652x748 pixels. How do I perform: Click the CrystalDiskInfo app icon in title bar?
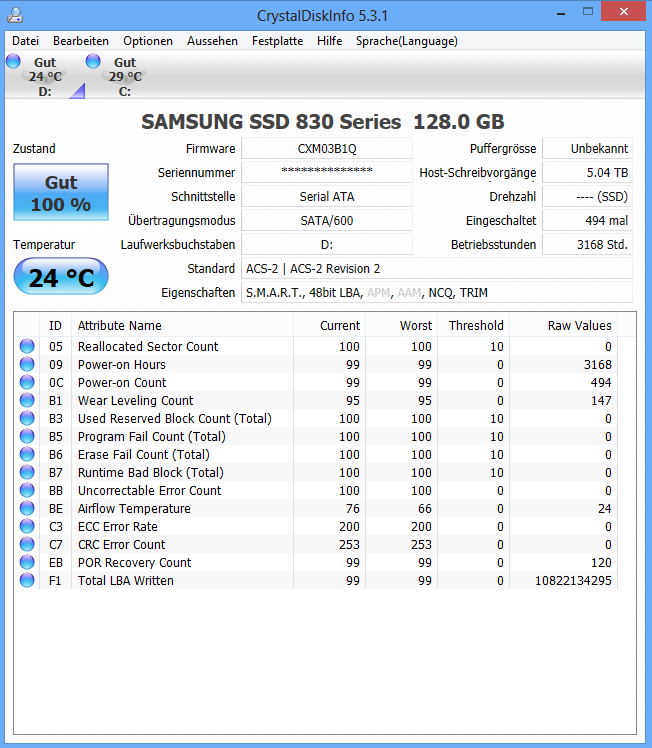(15, 15)
